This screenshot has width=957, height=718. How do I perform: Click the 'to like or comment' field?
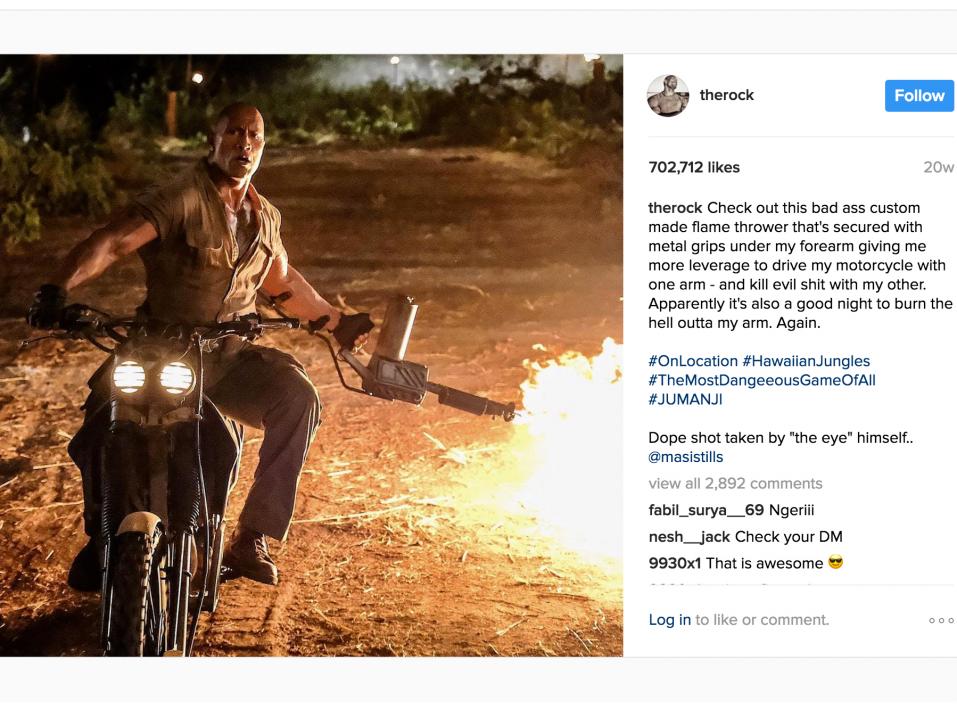(762, 620)
